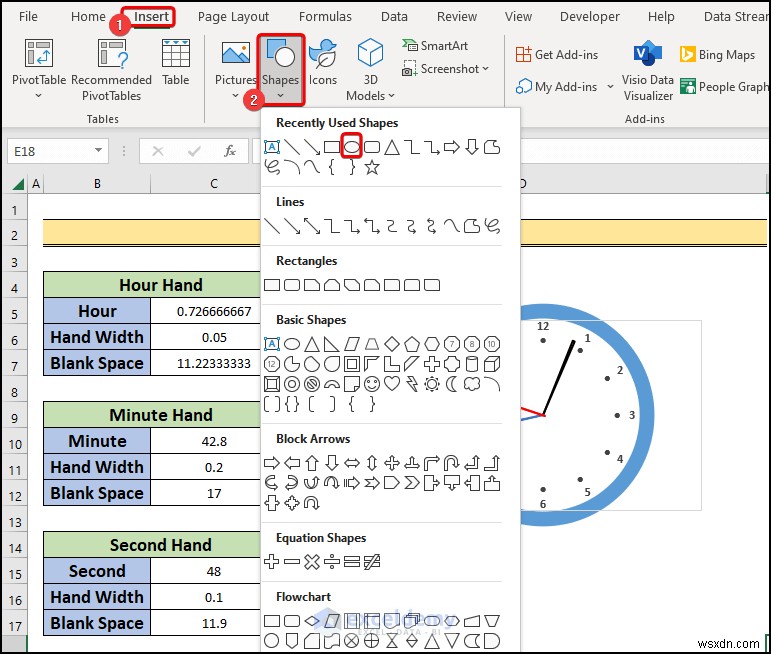Click the Icons button with the bird image
The height and width of the screenshot is (654, 771).
323,53
